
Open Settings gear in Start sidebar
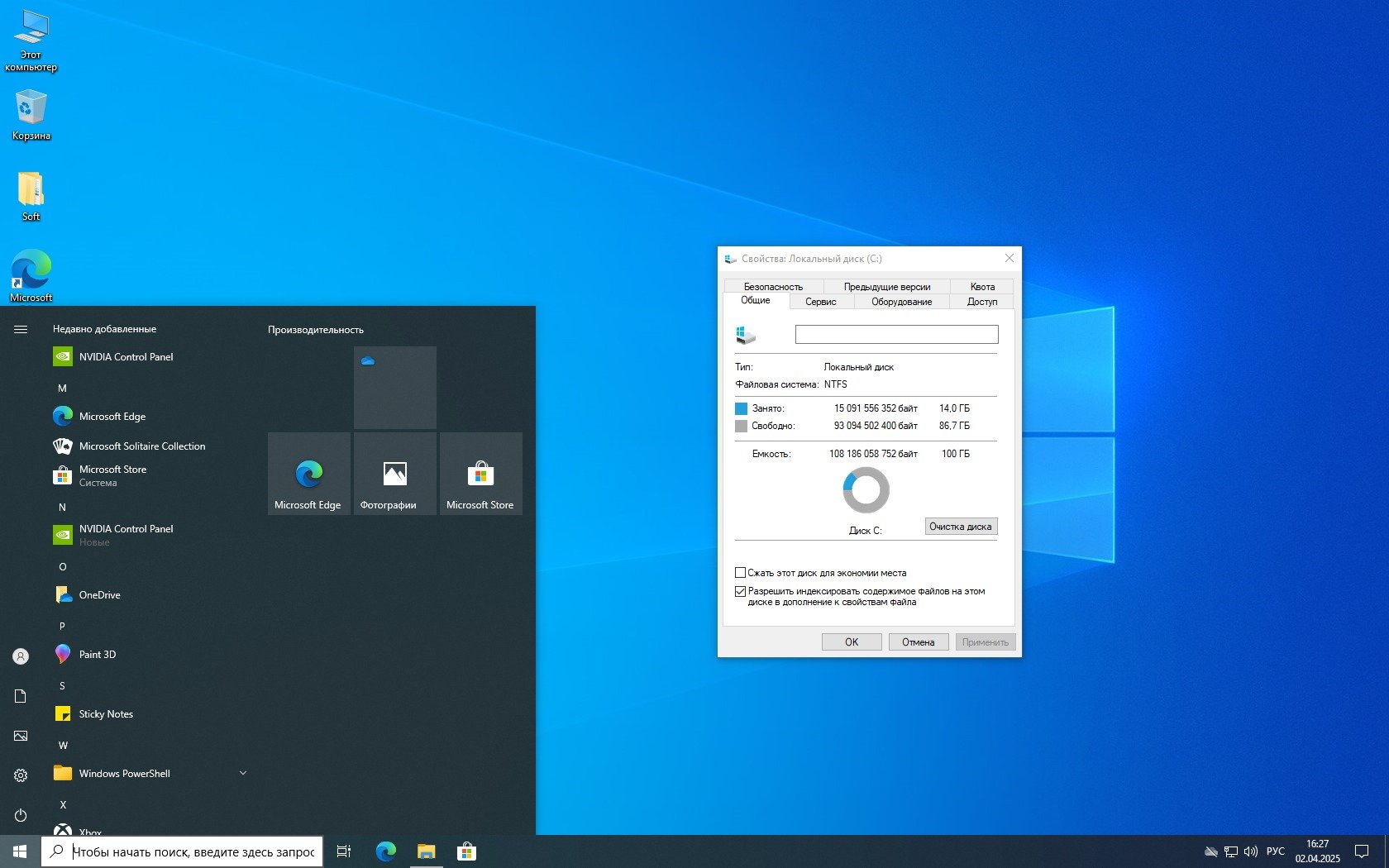coord(21,775)
